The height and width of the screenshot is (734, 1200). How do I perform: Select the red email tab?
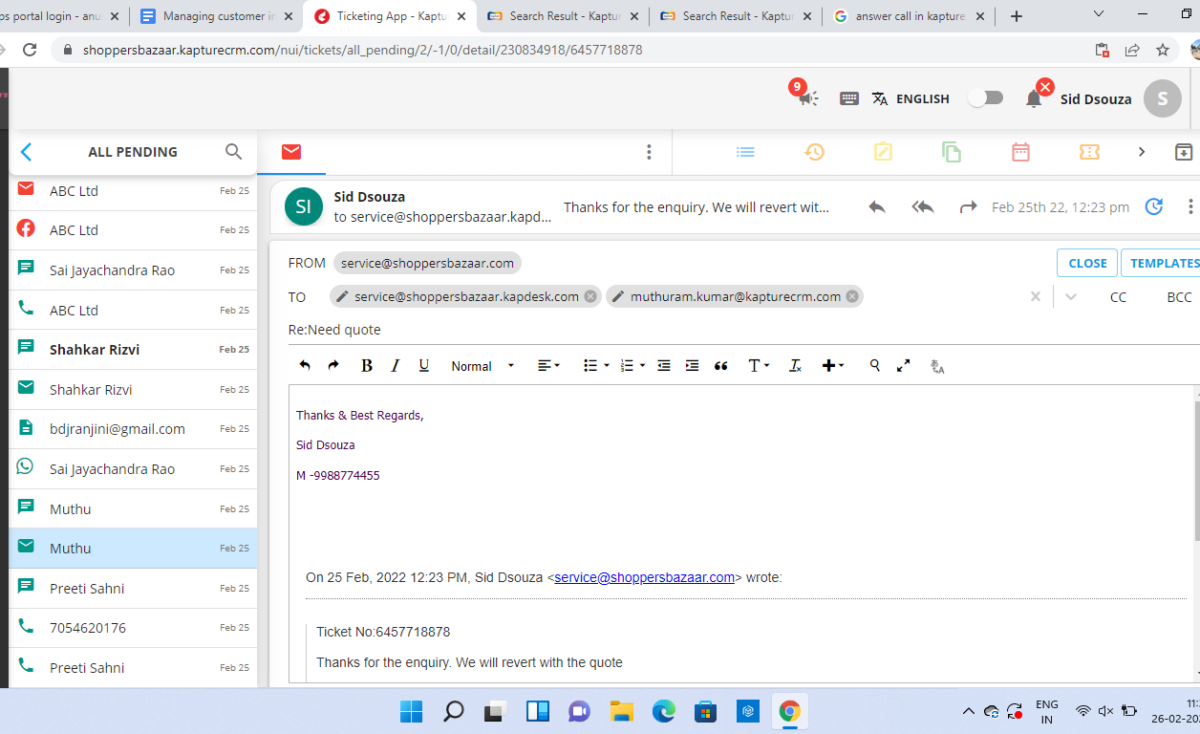pyautogui.click(x=291, y=152)
